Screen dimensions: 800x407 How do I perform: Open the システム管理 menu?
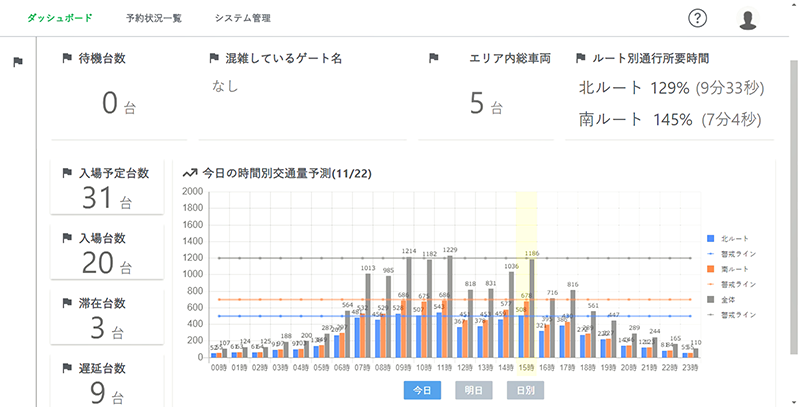pyautogui.click(x=242, y=19)
